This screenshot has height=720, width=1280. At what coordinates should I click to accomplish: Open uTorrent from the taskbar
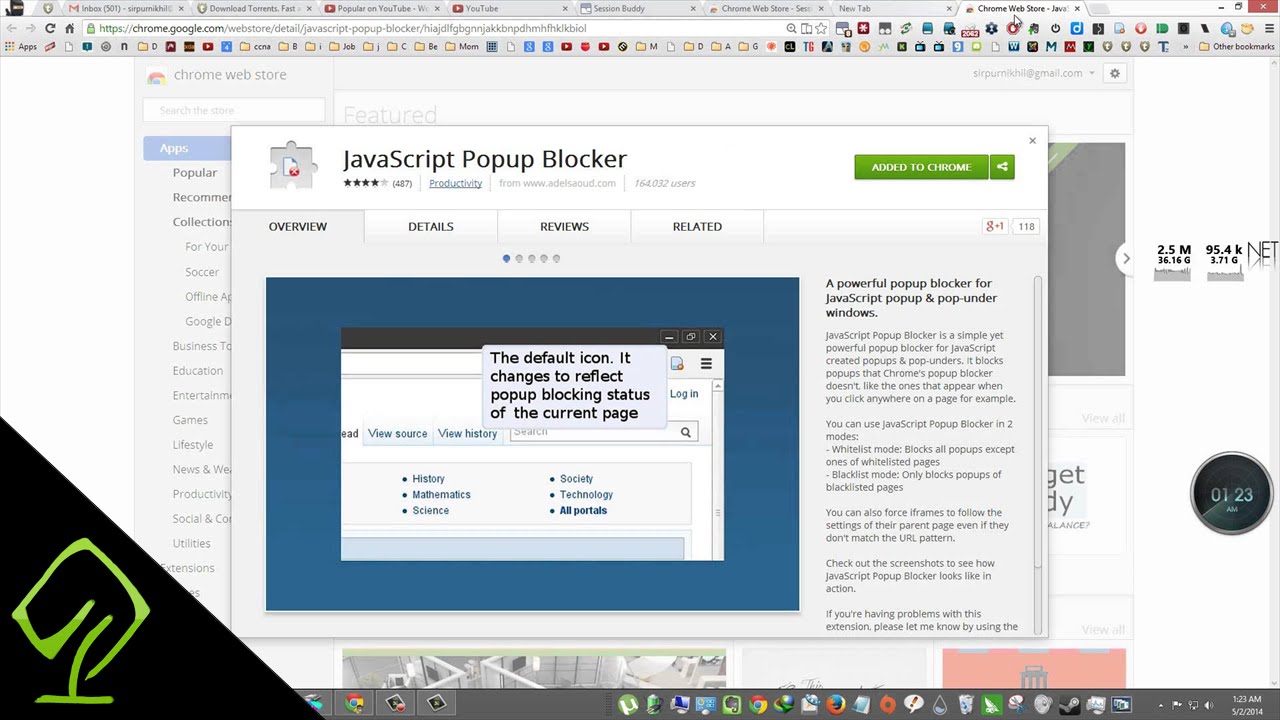[627, 705]
